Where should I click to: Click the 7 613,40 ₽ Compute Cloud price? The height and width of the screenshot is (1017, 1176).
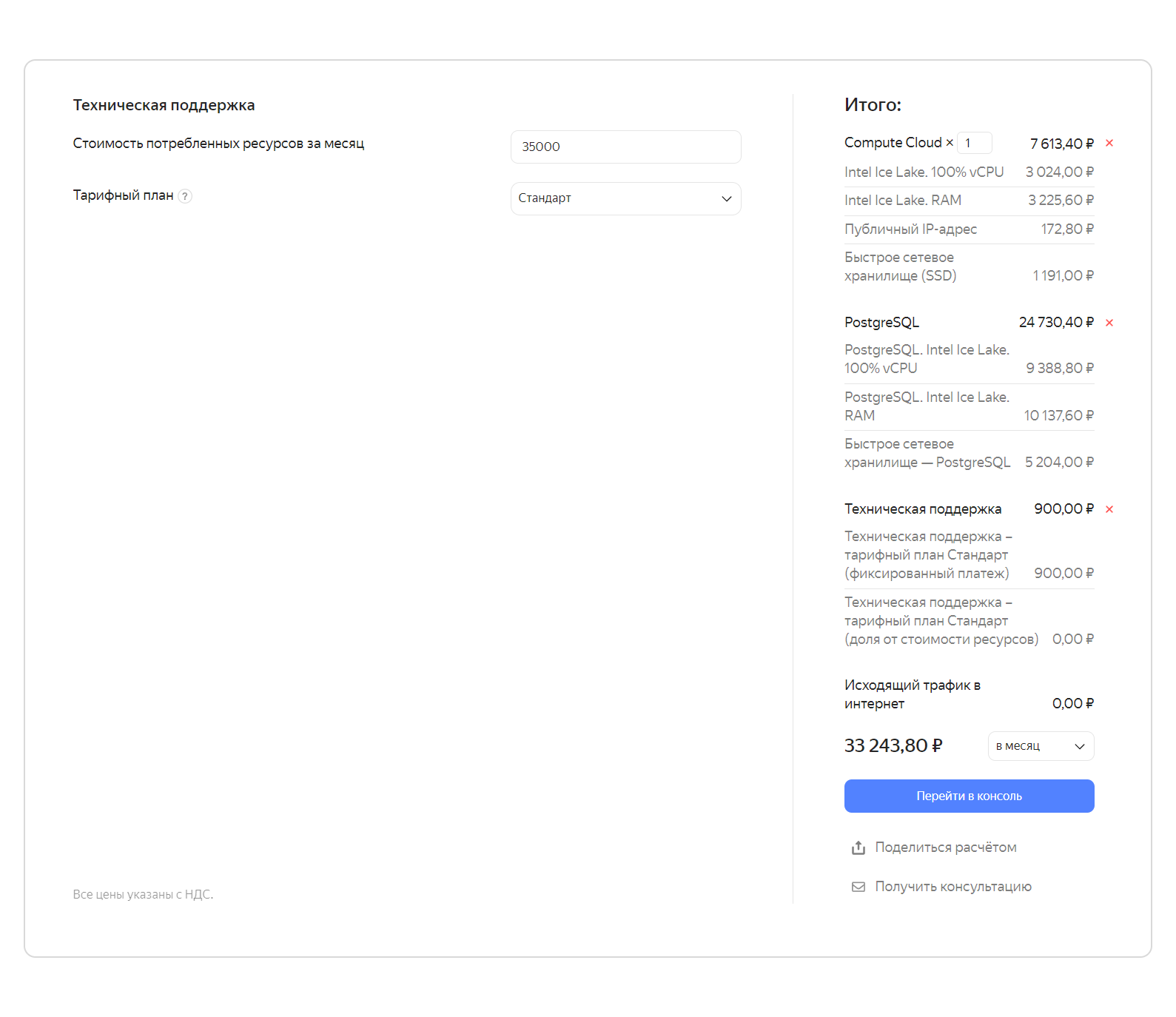(1061, 144)
